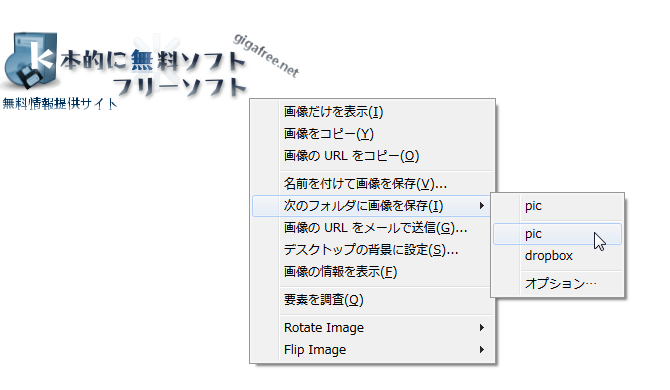Choose 画像をコピー(Y) from context menu

(x=372, y=134)
